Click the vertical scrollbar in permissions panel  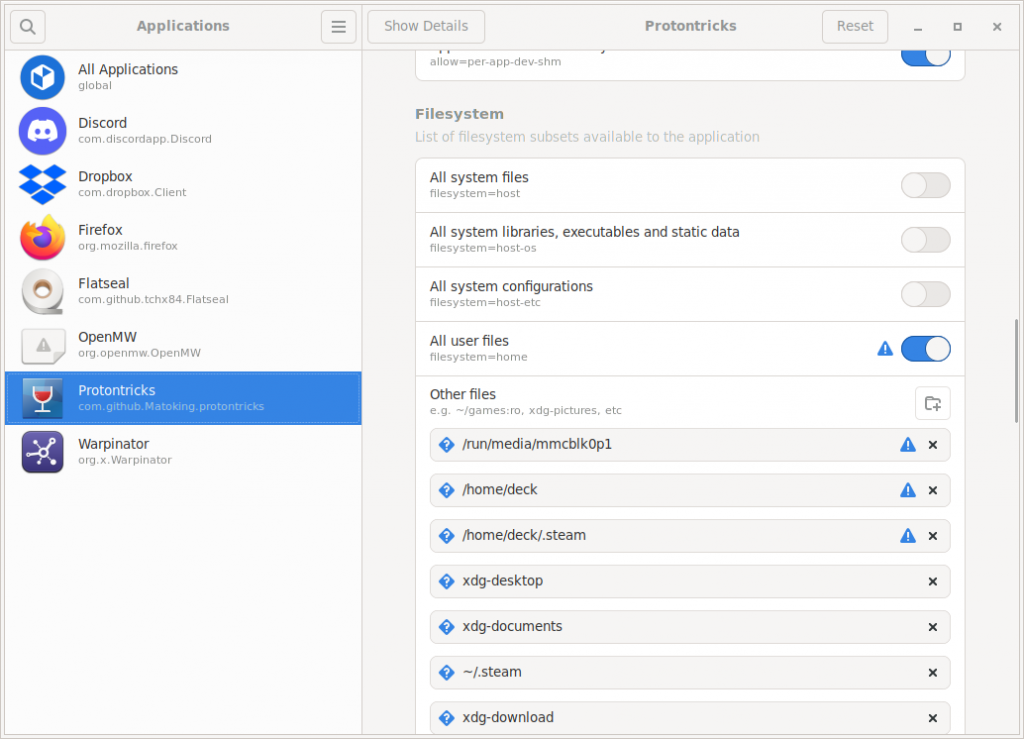1017,370
